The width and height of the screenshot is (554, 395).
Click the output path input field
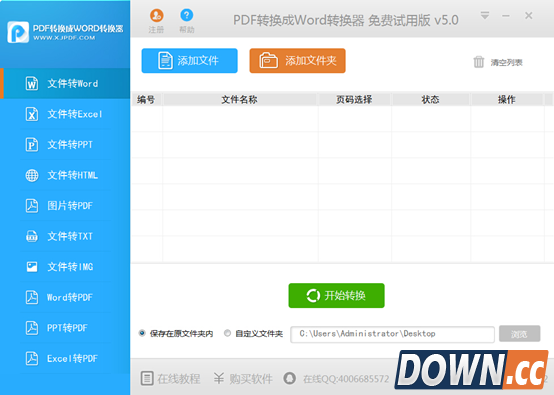tap(392, 334)
